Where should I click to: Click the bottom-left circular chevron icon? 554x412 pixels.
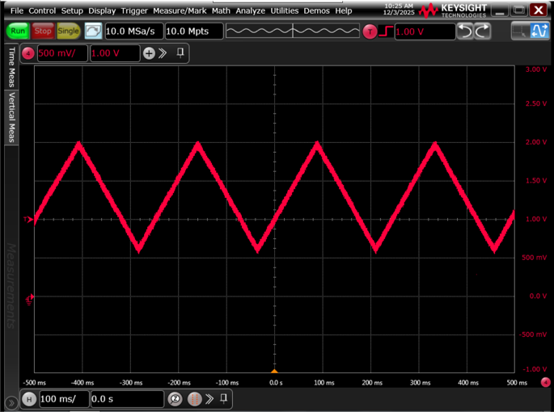pos(11,403)
